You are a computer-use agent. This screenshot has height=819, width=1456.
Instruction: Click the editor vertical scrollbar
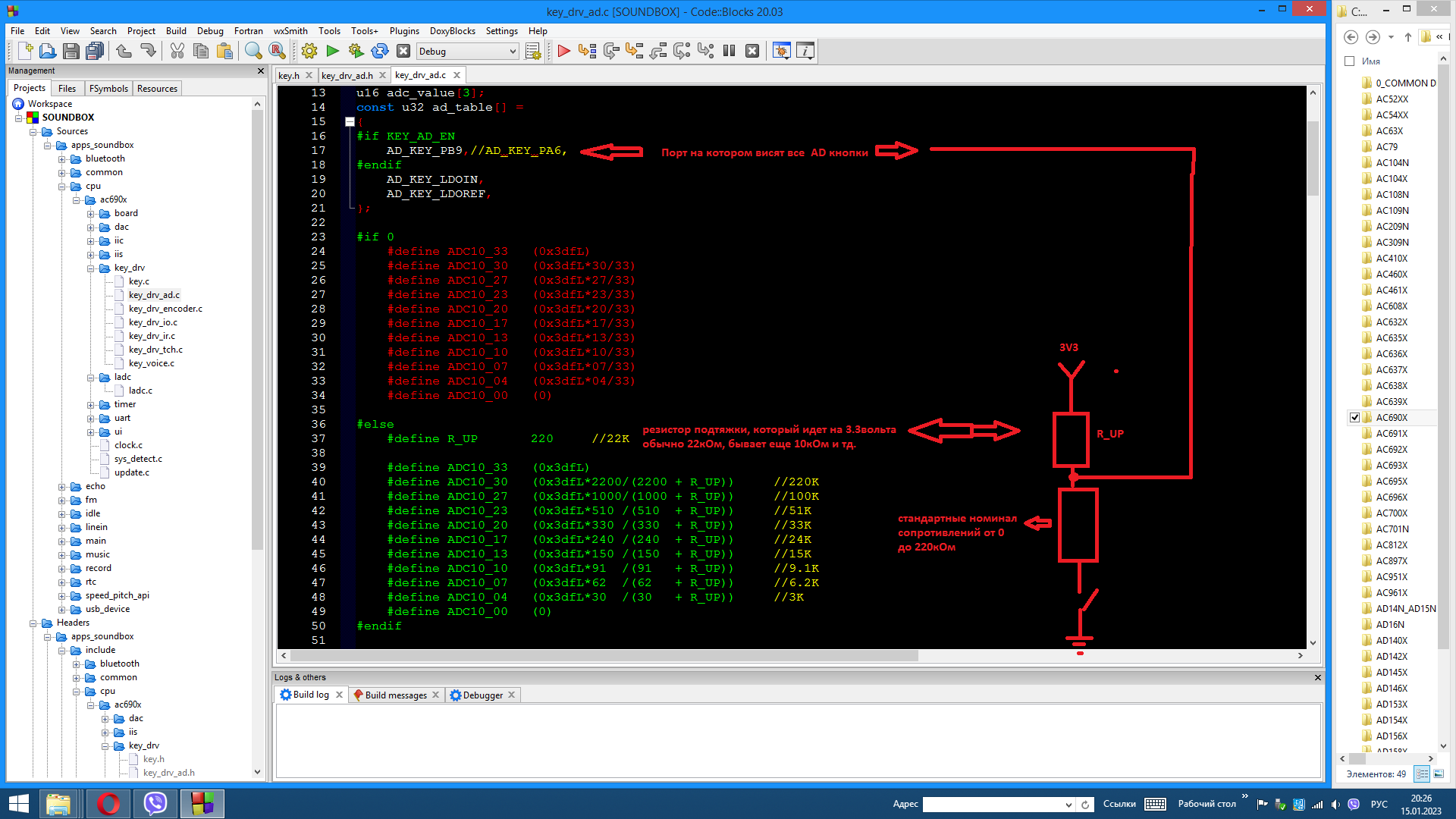click(1313, 158)
